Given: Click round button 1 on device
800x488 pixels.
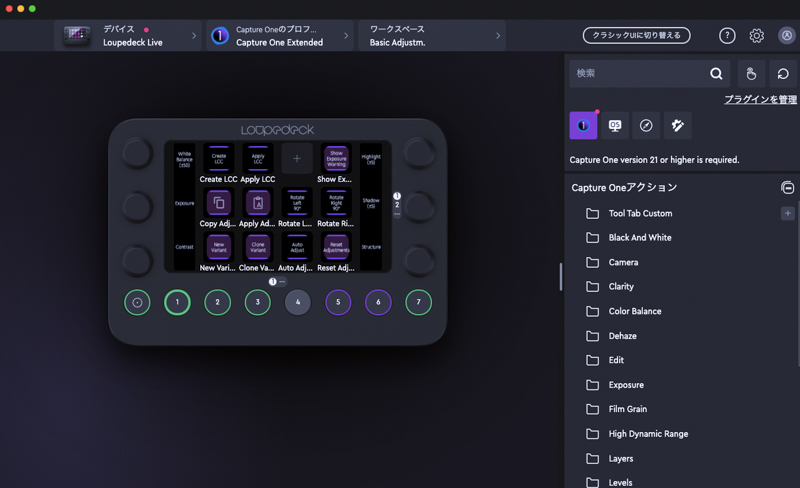Looking at the screenshot, I should [x=177, y=302].
